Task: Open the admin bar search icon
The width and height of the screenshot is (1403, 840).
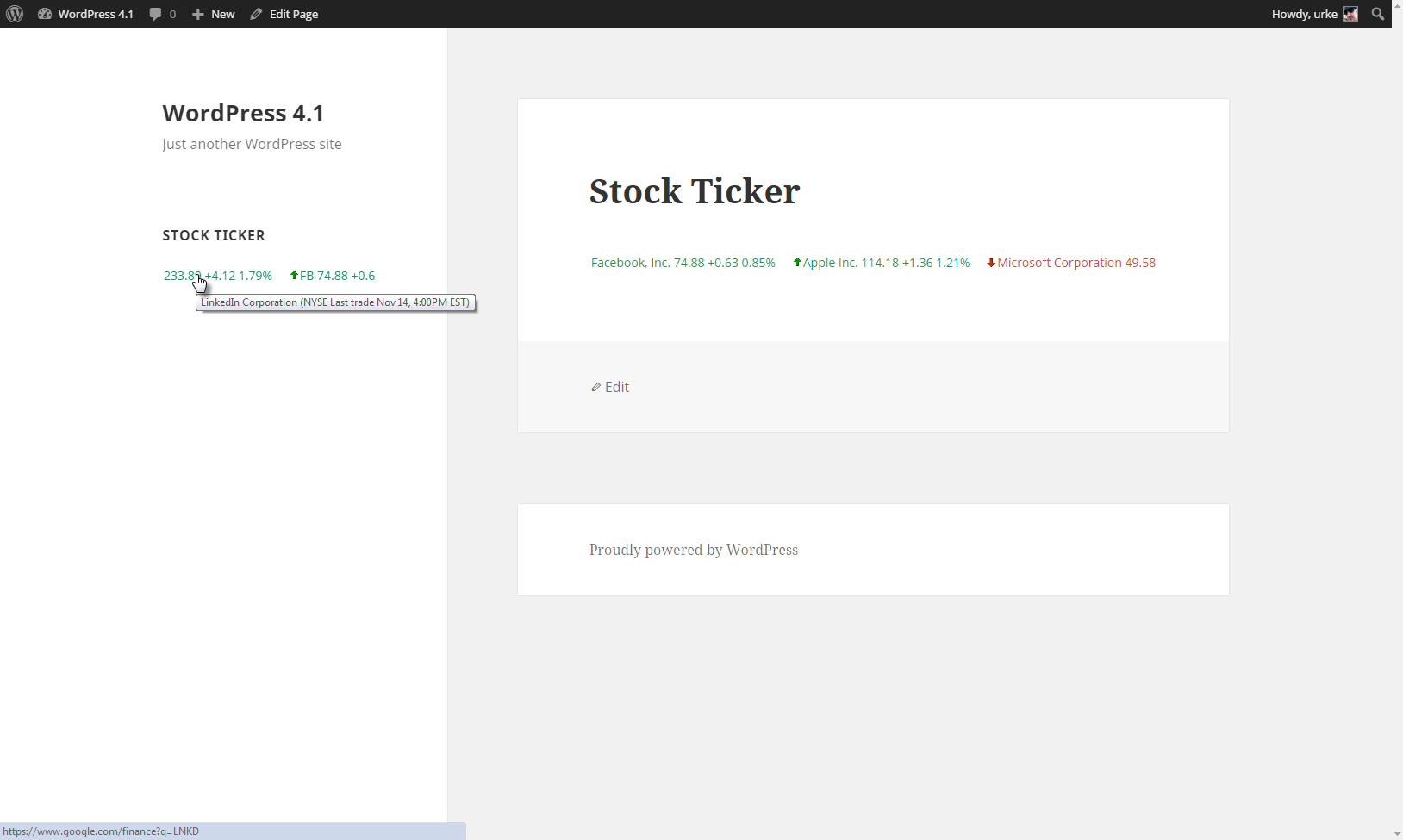Action: (1377, 14)
